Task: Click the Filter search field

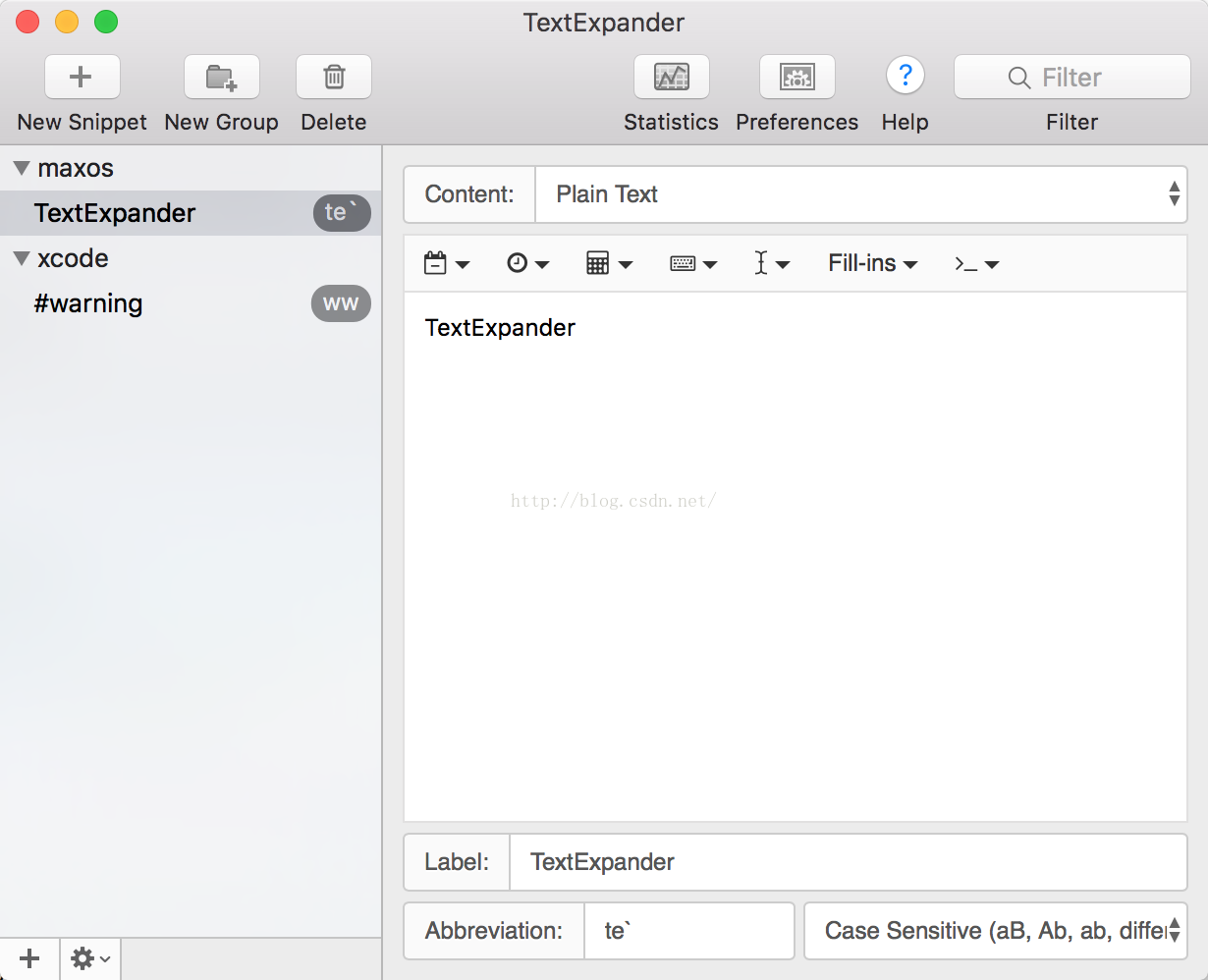Action: pyautogui.click(x=1072, y=77)
